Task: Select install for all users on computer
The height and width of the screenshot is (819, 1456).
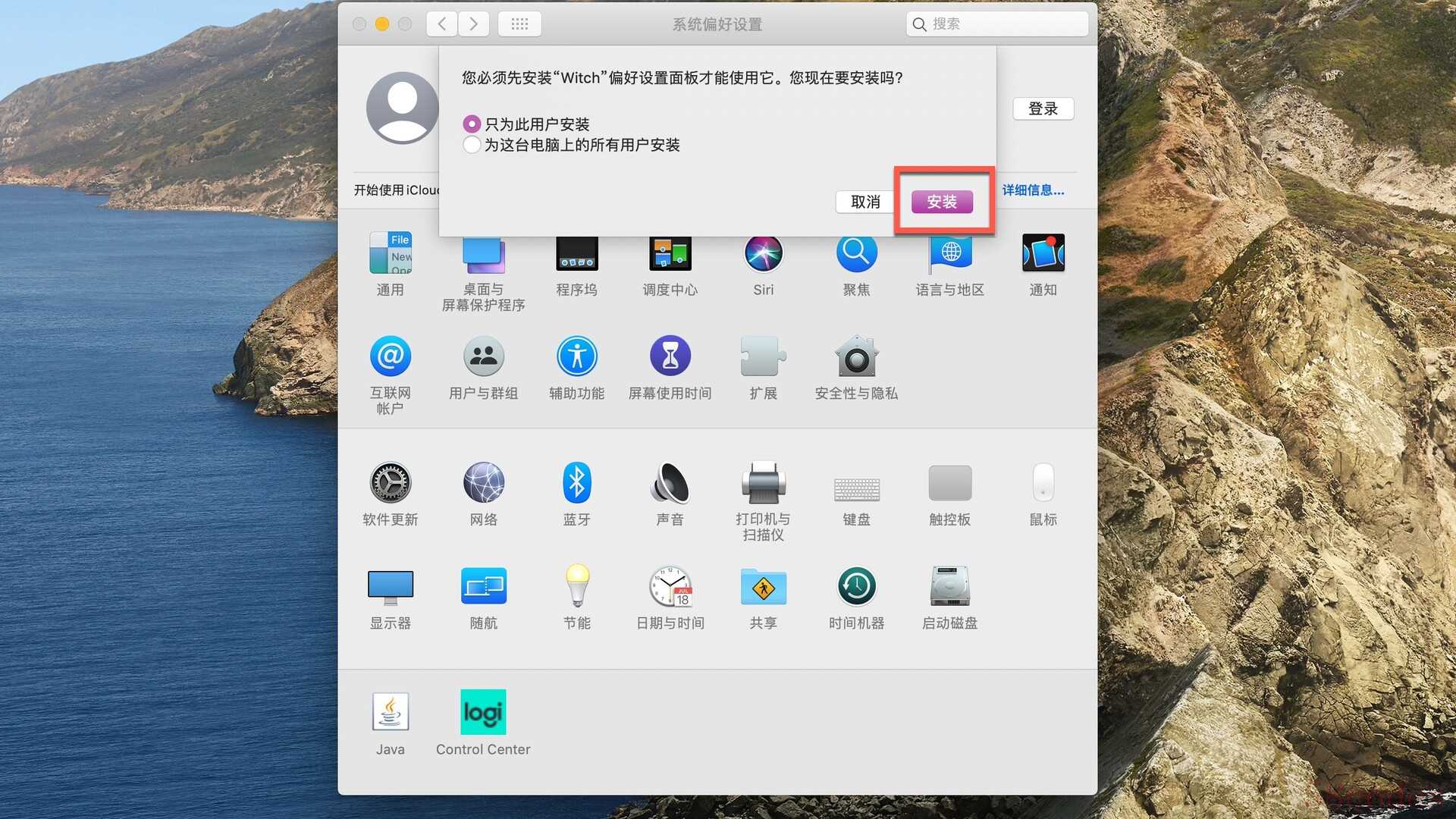Action: (x=472, y=145)
